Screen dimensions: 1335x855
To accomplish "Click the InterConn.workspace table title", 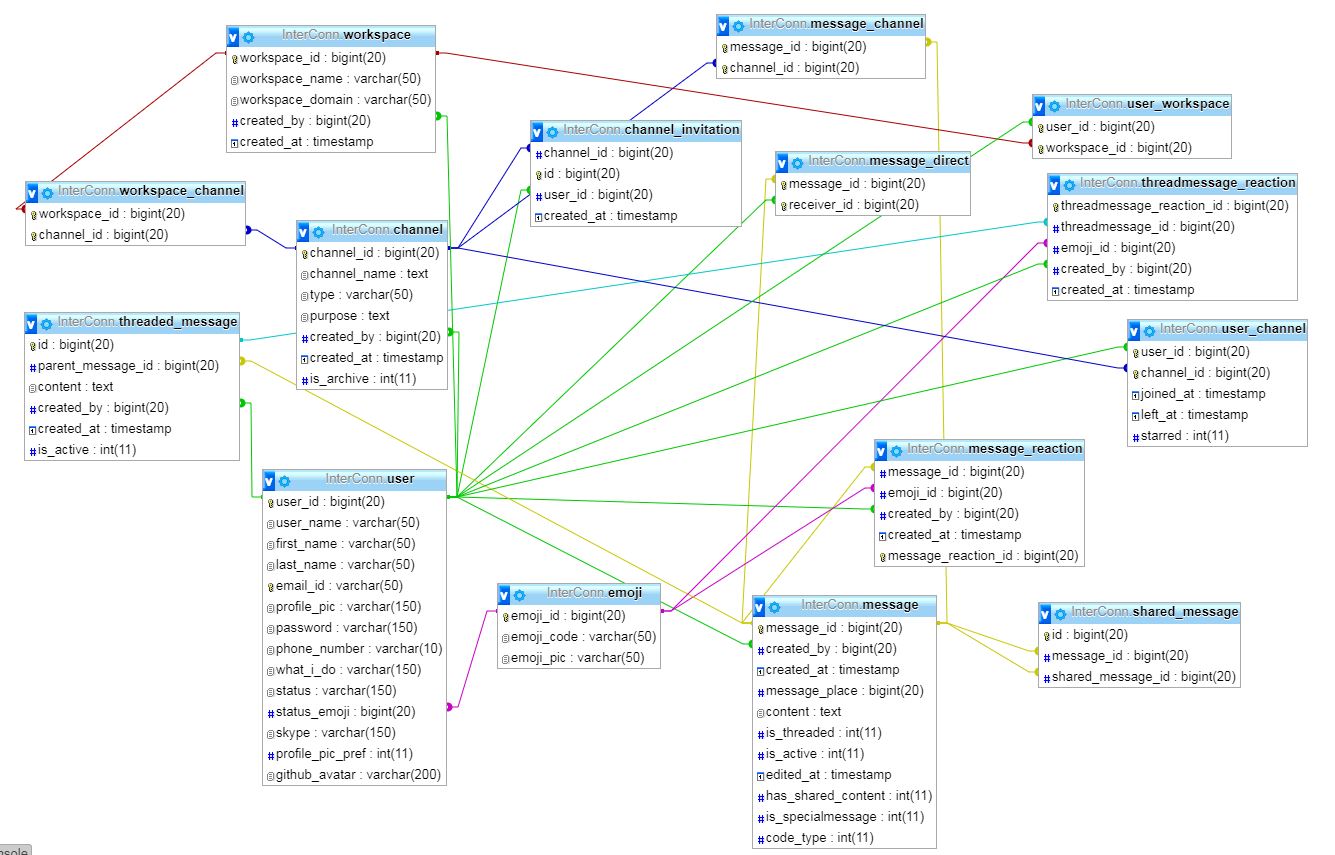I will (x=346, y=35).
